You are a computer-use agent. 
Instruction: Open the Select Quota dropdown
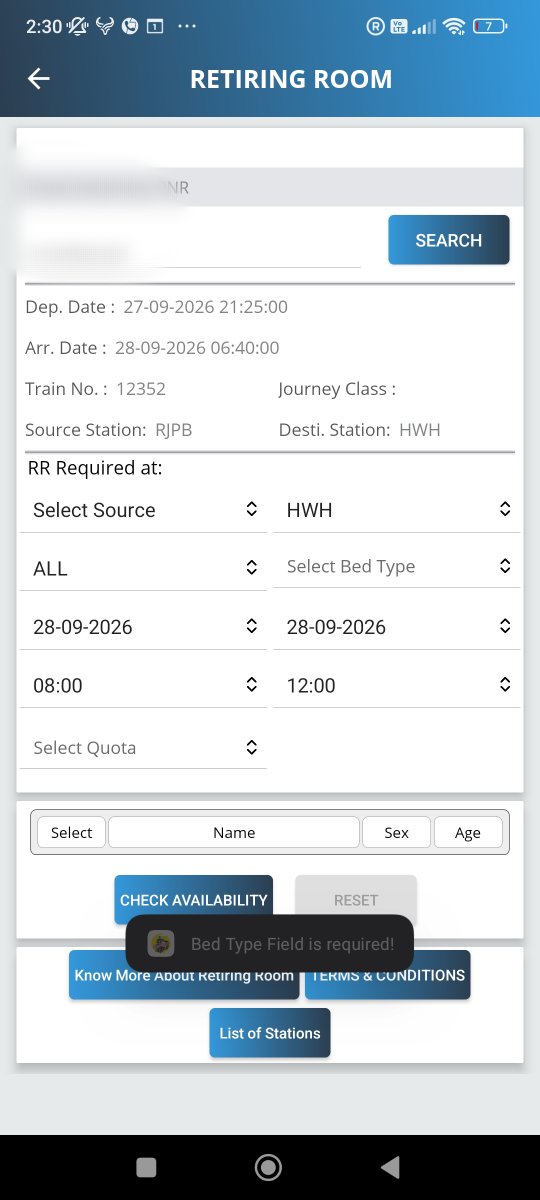point(143,747)
